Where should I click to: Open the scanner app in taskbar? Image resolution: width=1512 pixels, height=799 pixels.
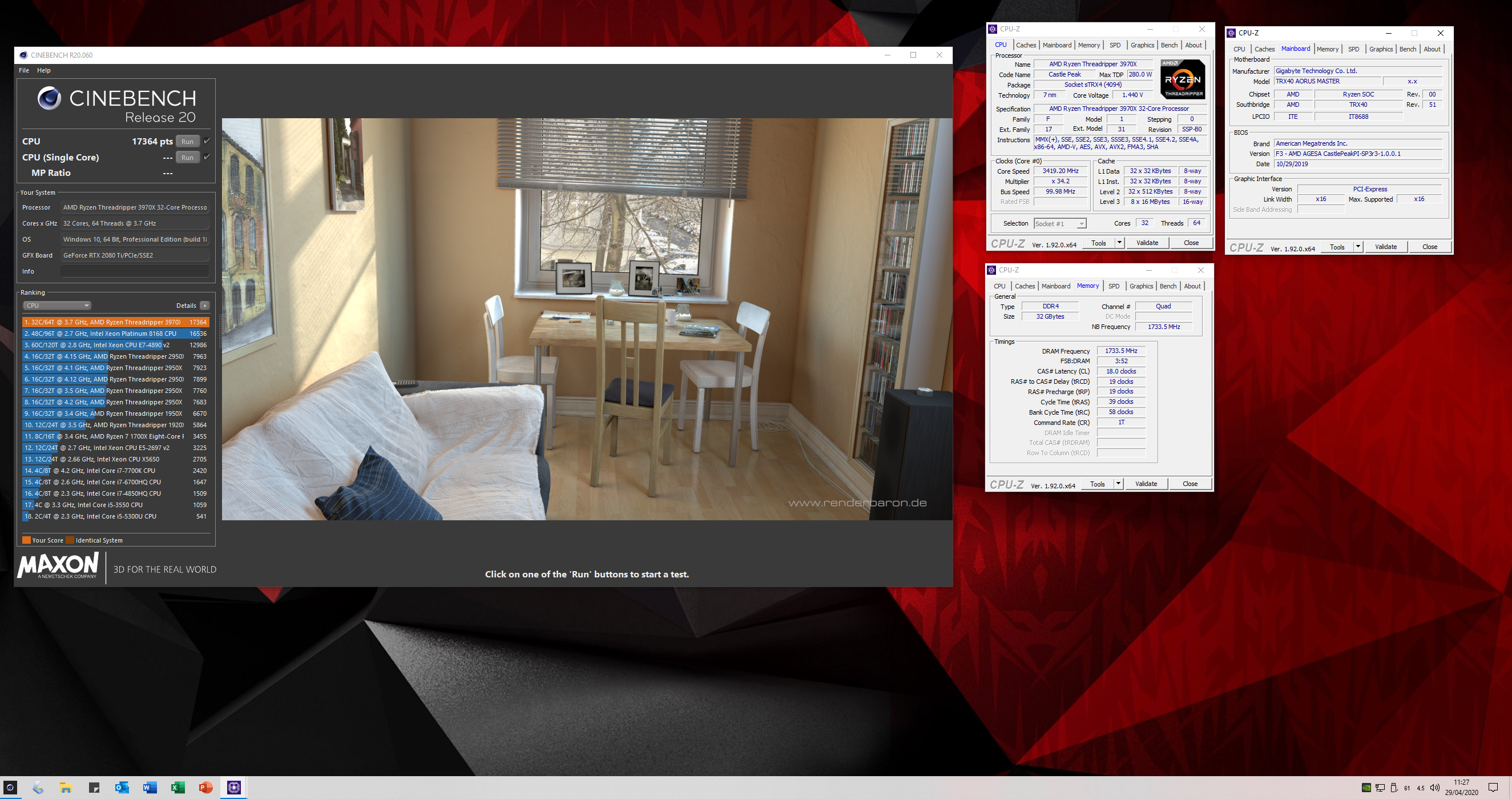[38, 787]
